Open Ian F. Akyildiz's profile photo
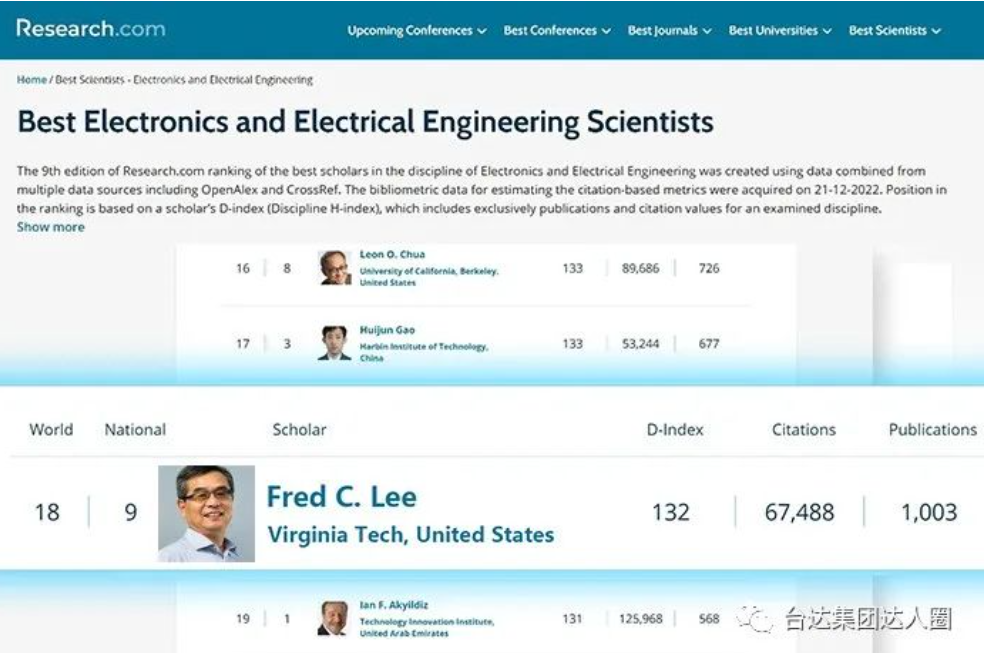The width and height of the screenshot is (990, 653). [x=333, y=618]
